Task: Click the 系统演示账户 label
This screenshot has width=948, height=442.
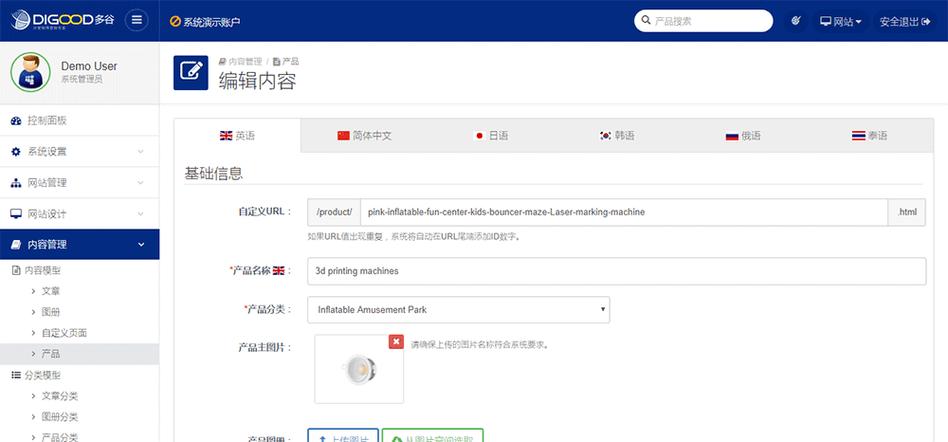Action: coord(212,22)
